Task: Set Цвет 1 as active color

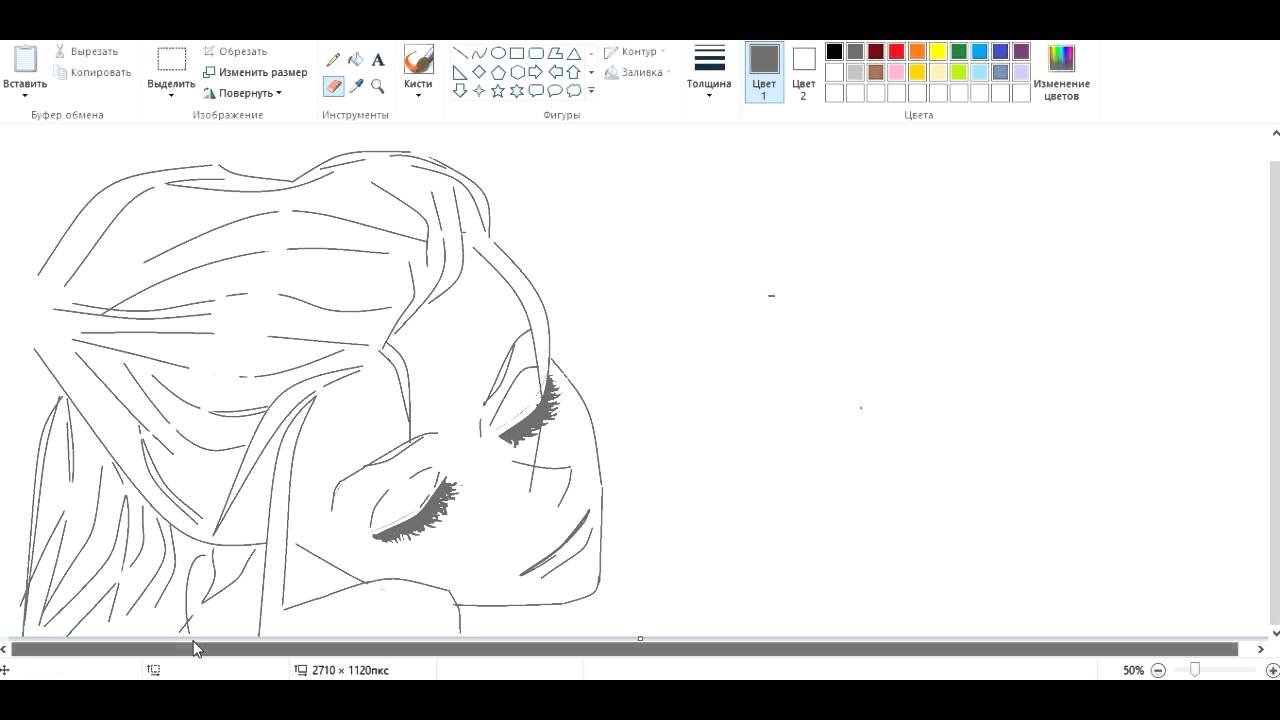Action: click(764, 71)
